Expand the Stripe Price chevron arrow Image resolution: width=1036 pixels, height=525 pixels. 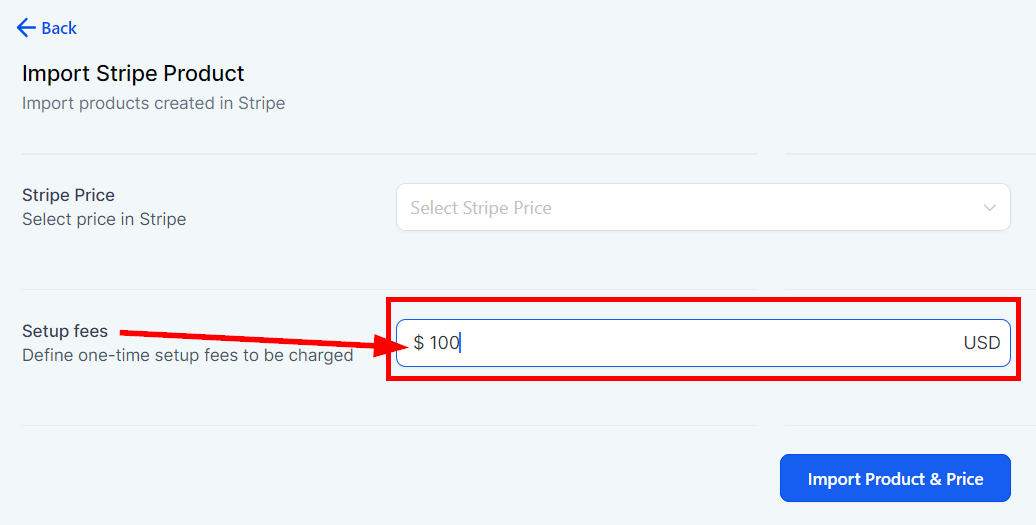(x=990, y=208)
